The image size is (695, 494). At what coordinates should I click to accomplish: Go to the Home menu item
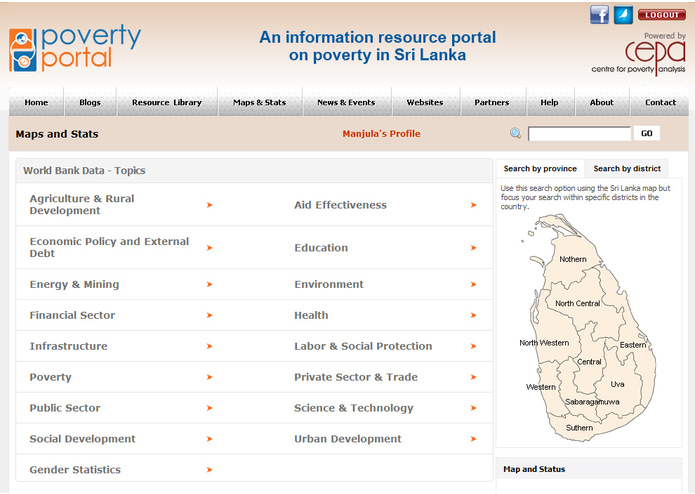coord(36,102)
